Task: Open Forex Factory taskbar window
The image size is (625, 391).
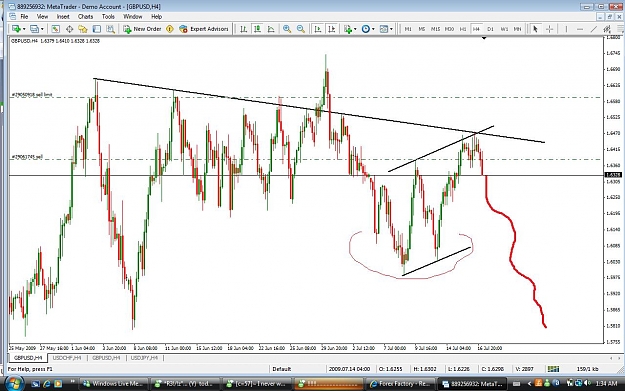Action: pos(401,384)
